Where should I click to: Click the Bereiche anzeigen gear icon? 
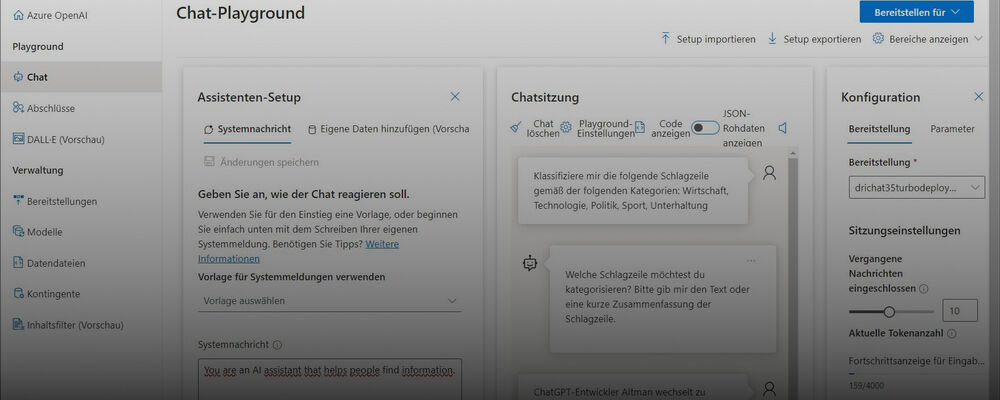click(878, 38)
